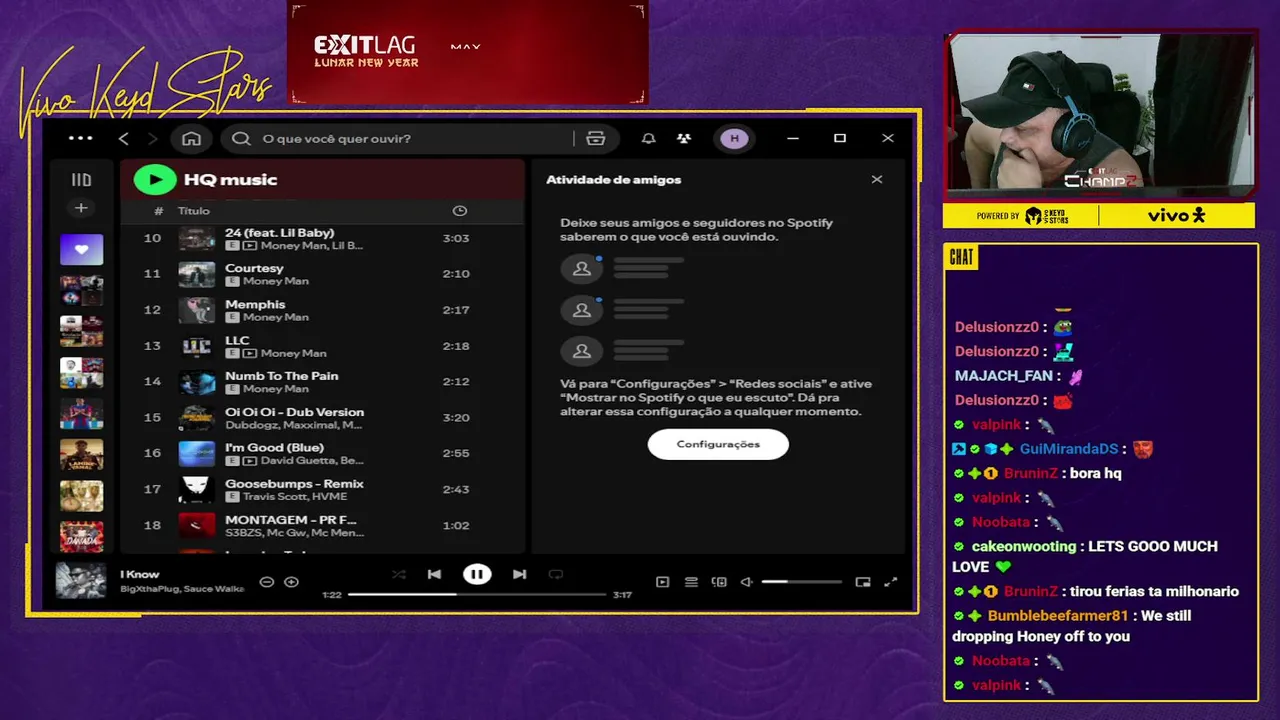Close the Atividade de amigos panel
Screen dimensions: 1280x720
[877, 180]
